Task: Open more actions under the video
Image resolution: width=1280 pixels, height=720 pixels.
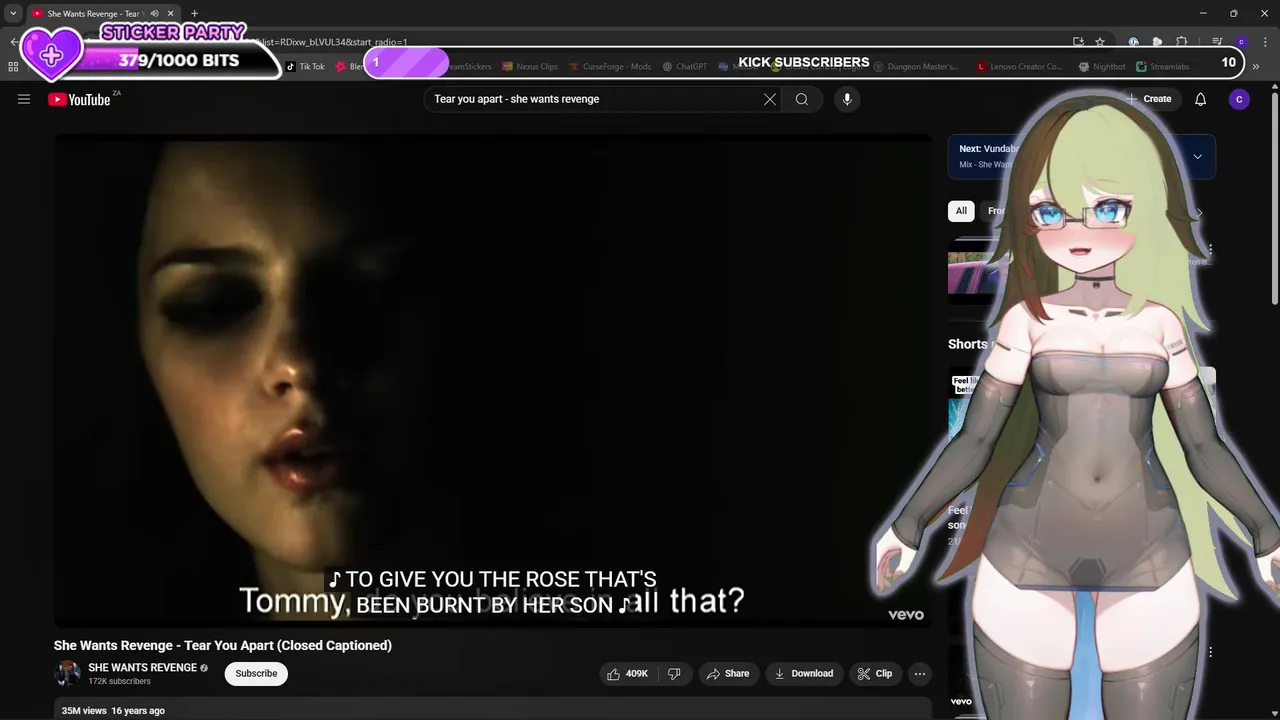Action: click(920, 674)
